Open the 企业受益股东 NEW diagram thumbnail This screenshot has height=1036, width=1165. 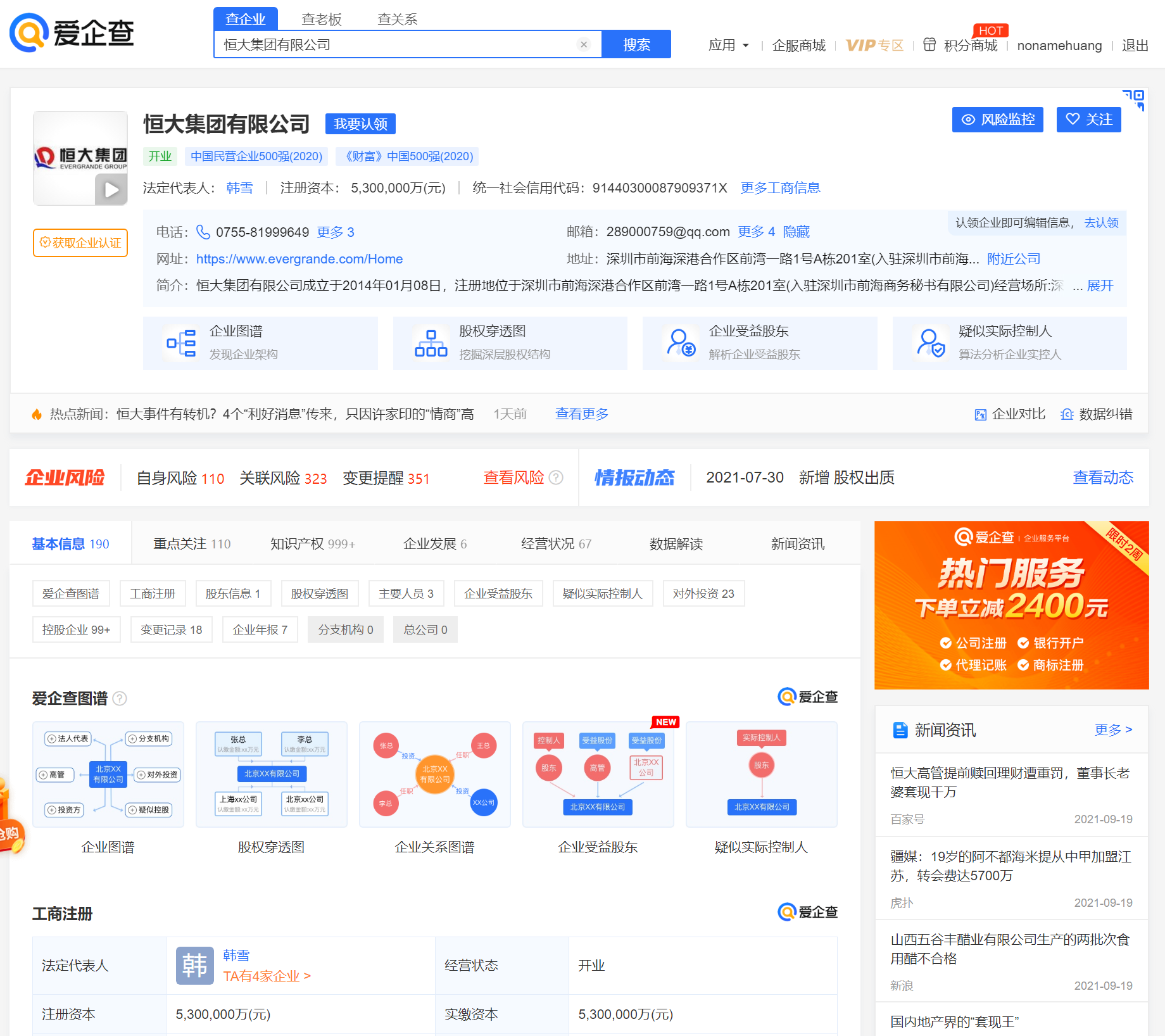point(598,774)
